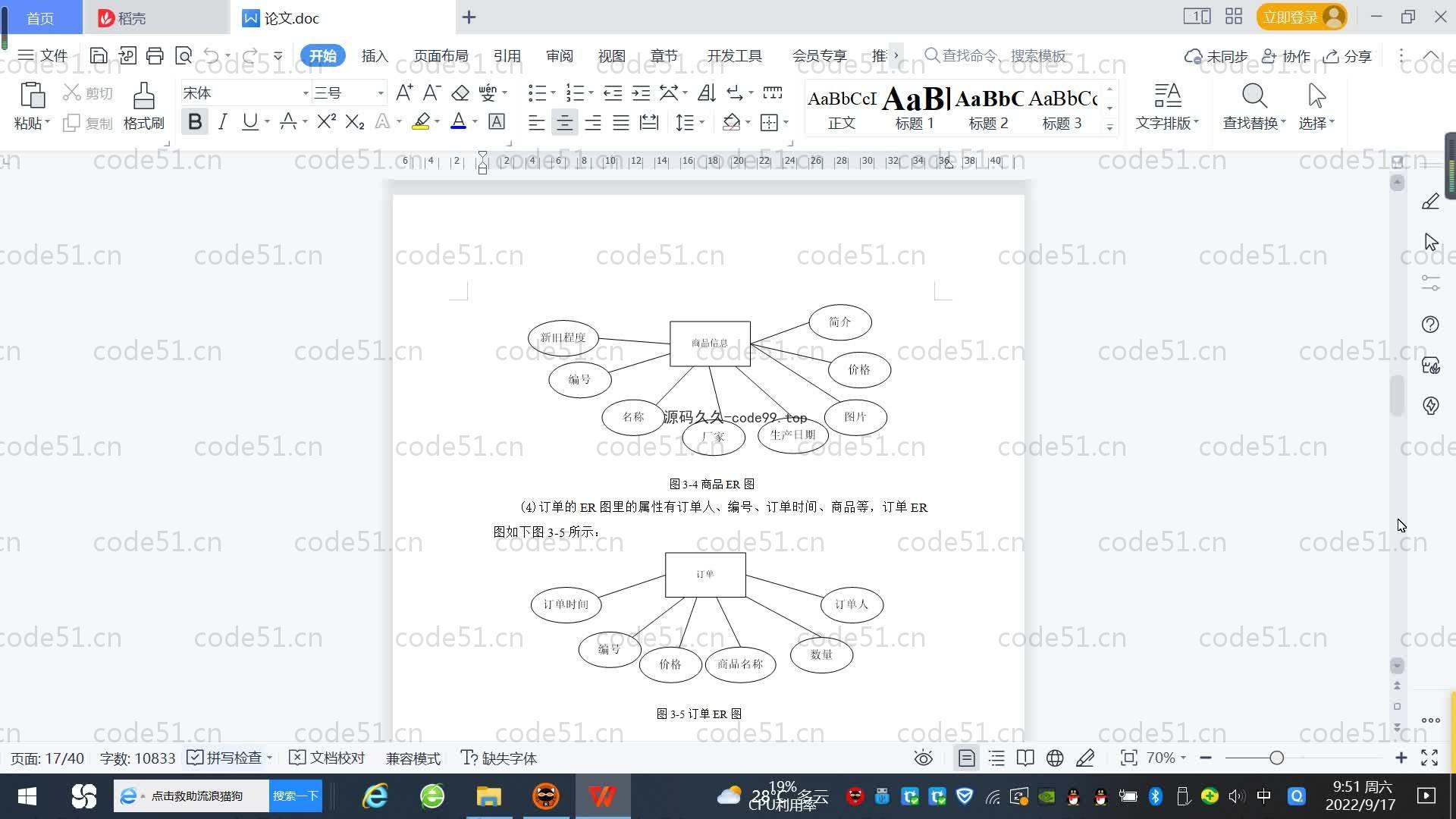Click 缺失字体 in status bar
Image resolution: width=1456 pixels, height=819 pixels.
tap(499, 758)
